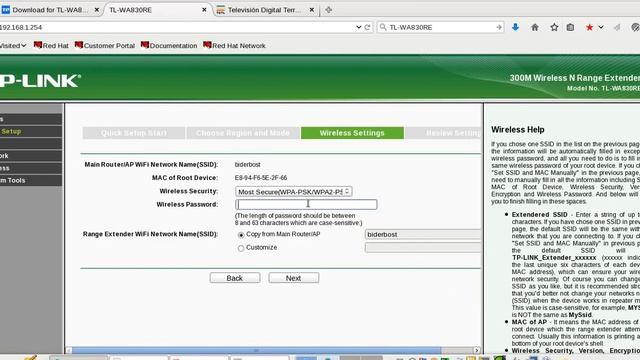Click the Main Router SSID value biderbost
640x360 pixels.
point(247,164)
